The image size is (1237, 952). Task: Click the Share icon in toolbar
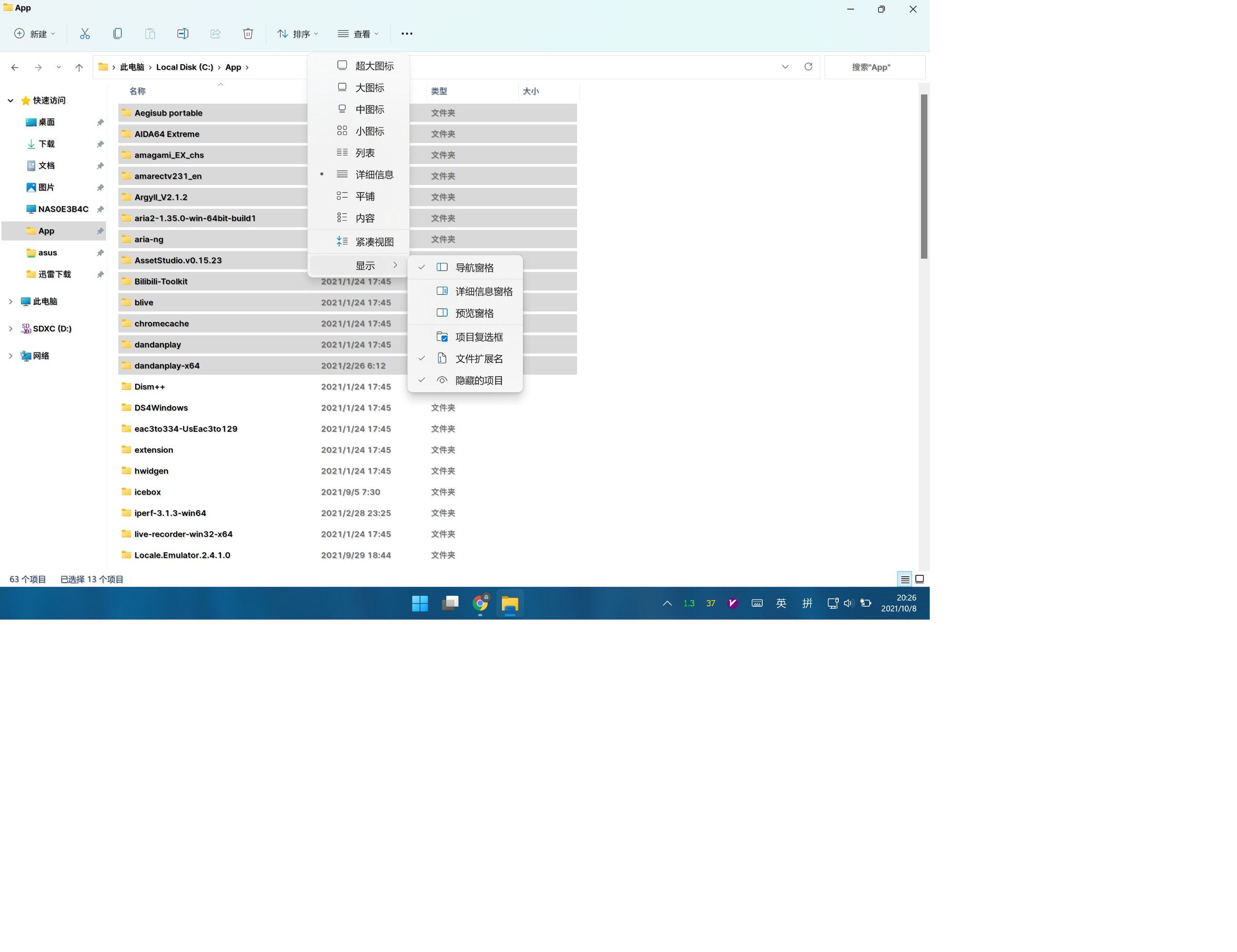tap(215, 33)
